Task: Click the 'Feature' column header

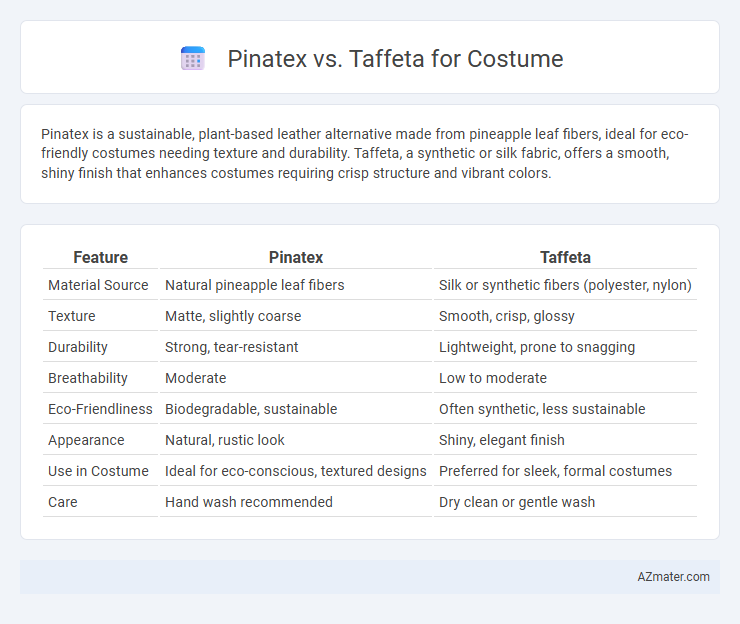Action: tap(101, 257)
